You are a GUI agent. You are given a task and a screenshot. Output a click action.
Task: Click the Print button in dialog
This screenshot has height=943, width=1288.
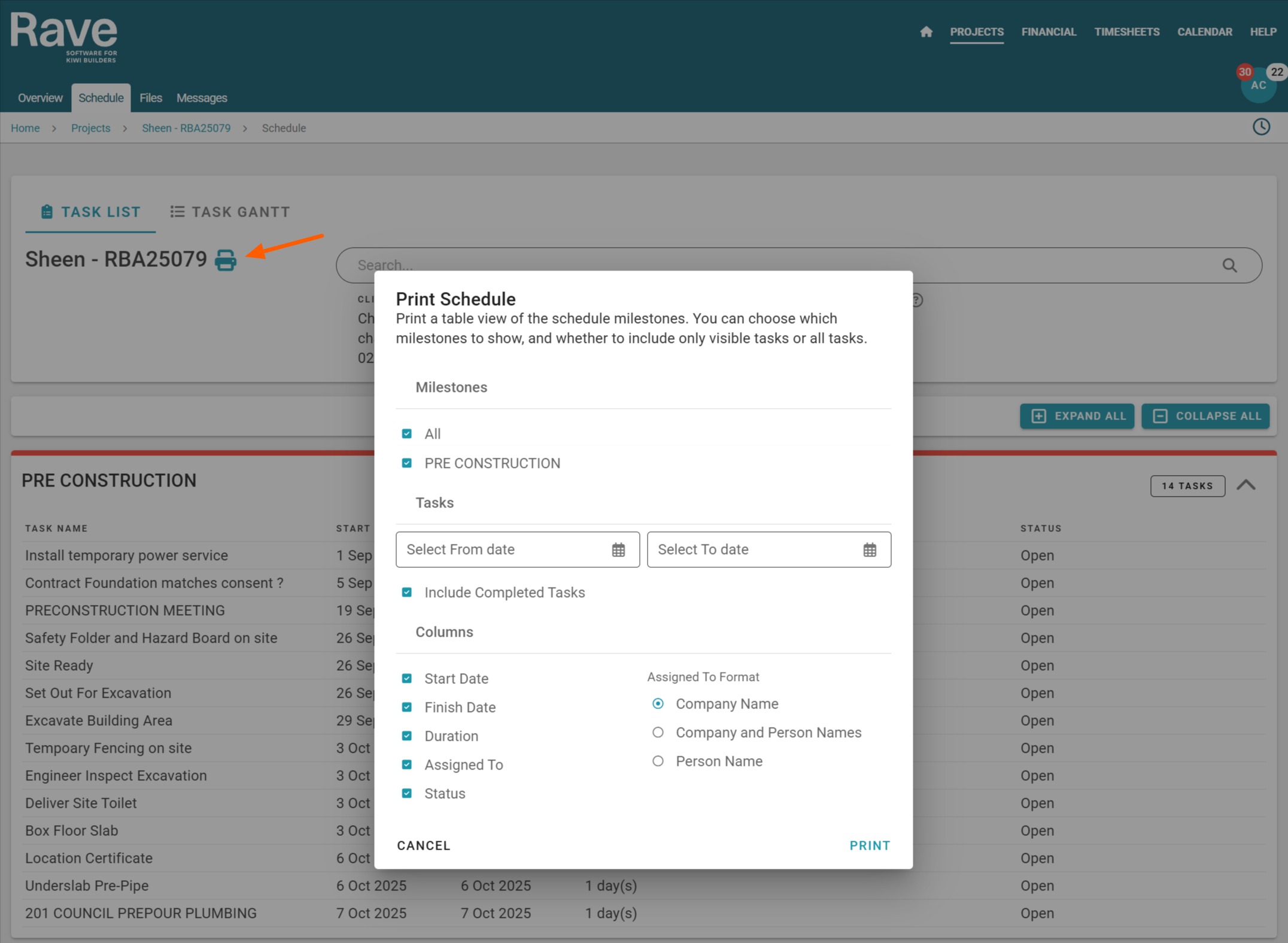point(870,845)
